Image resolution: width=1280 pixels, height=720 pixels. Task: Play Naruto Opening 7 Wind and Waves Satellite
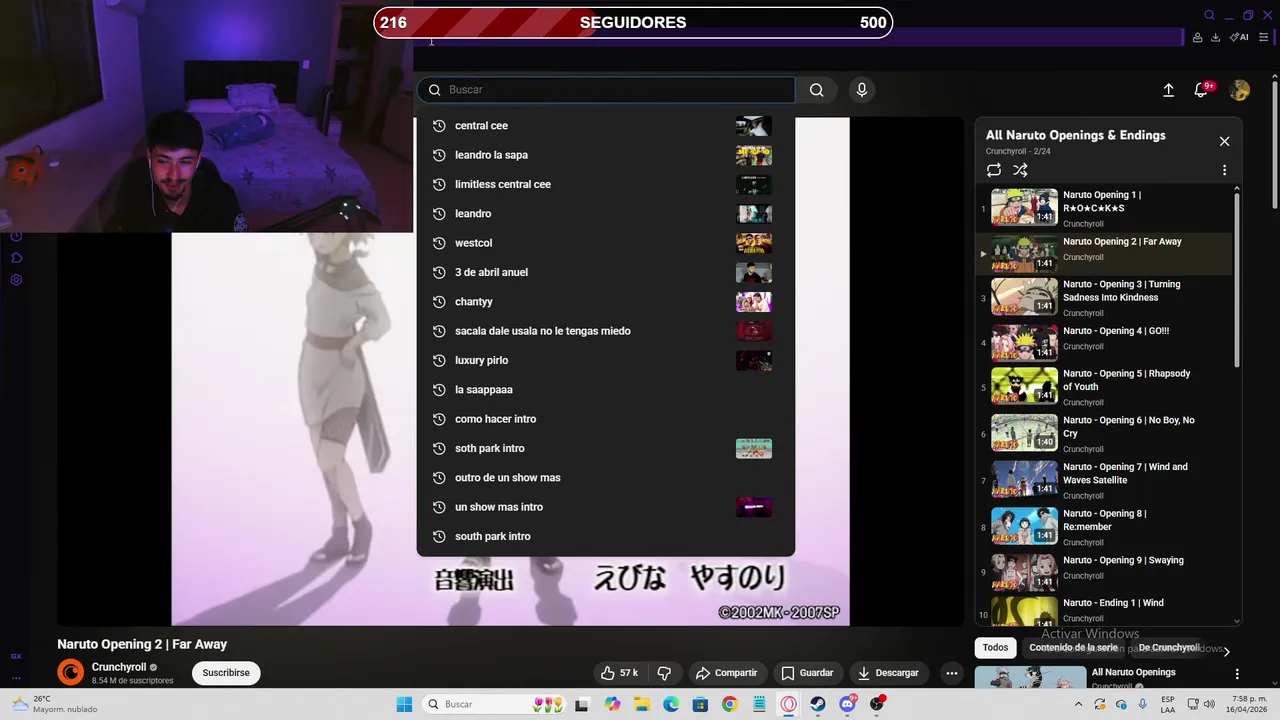pos(1104,480)
